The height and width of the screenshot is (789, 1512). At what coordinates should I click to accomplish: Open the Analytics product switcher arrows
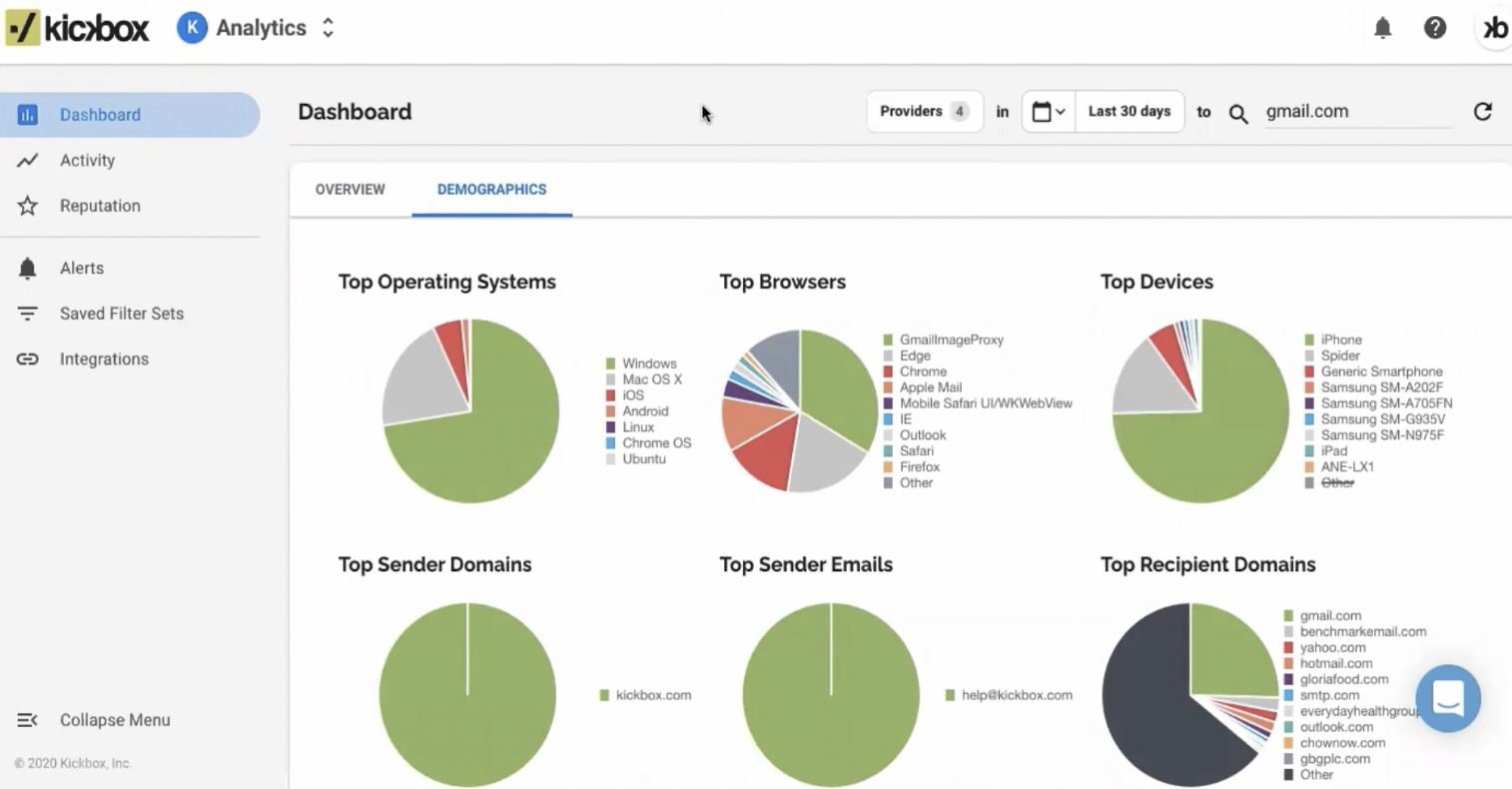[328, 28]
